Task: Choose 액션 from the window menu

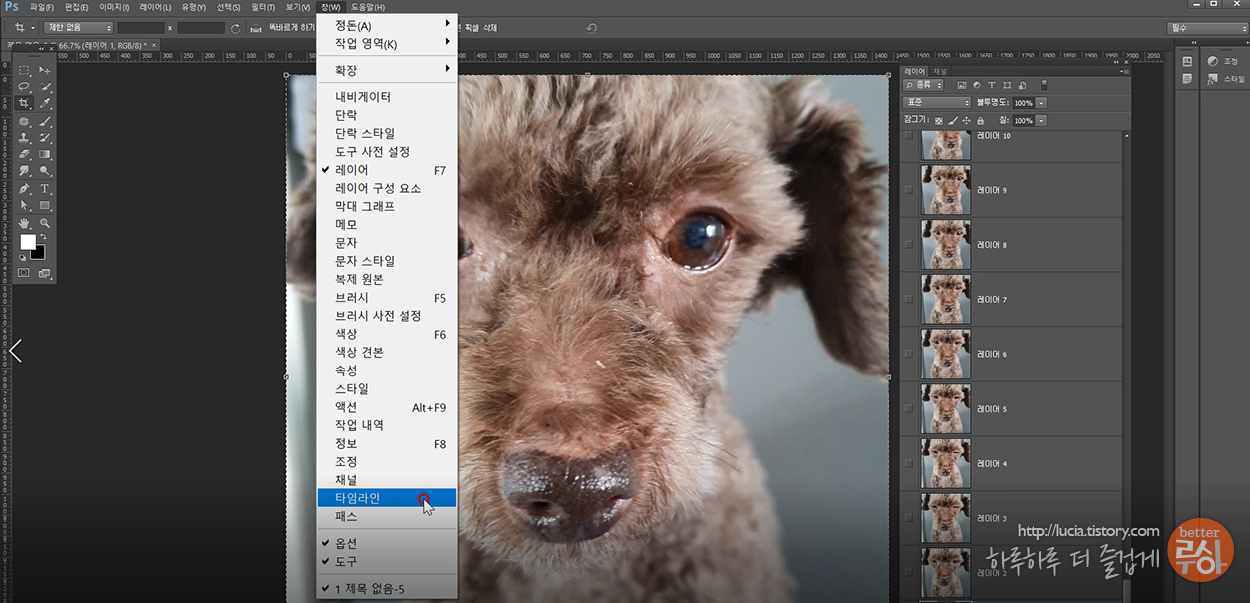Action: (387, 407)
